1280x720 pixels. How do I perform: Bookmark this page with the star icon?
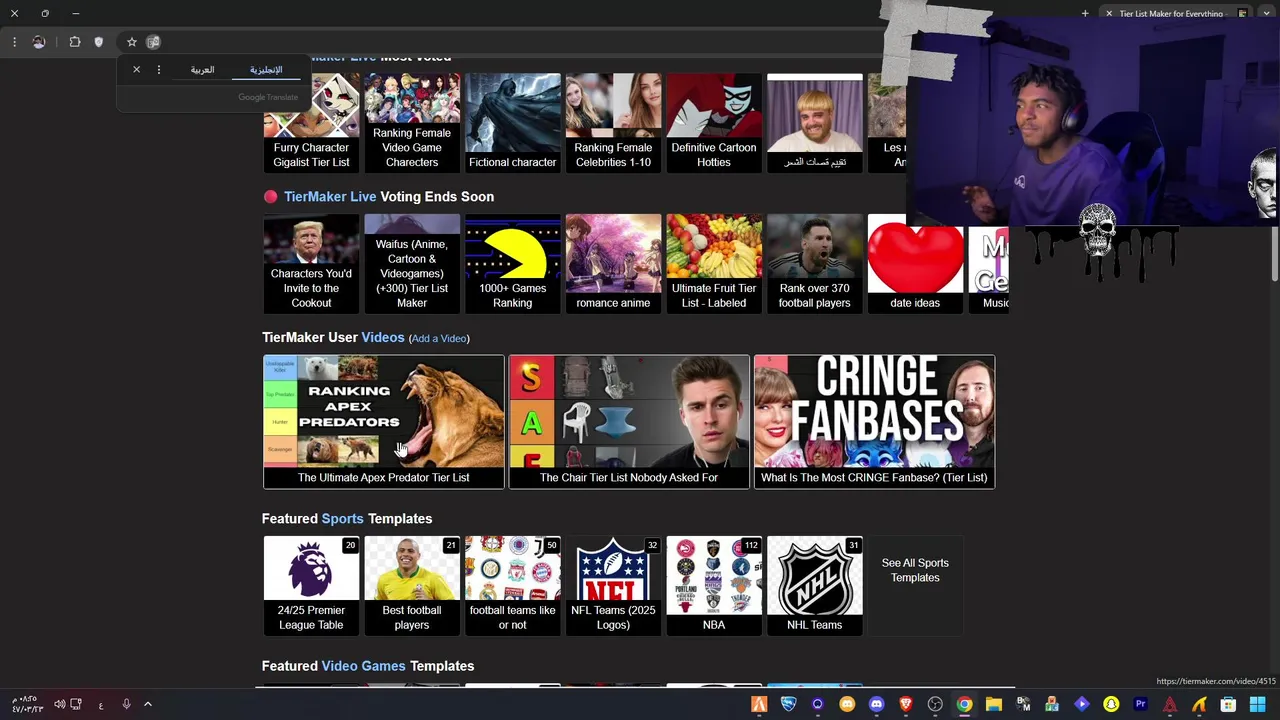pos(131,42)
